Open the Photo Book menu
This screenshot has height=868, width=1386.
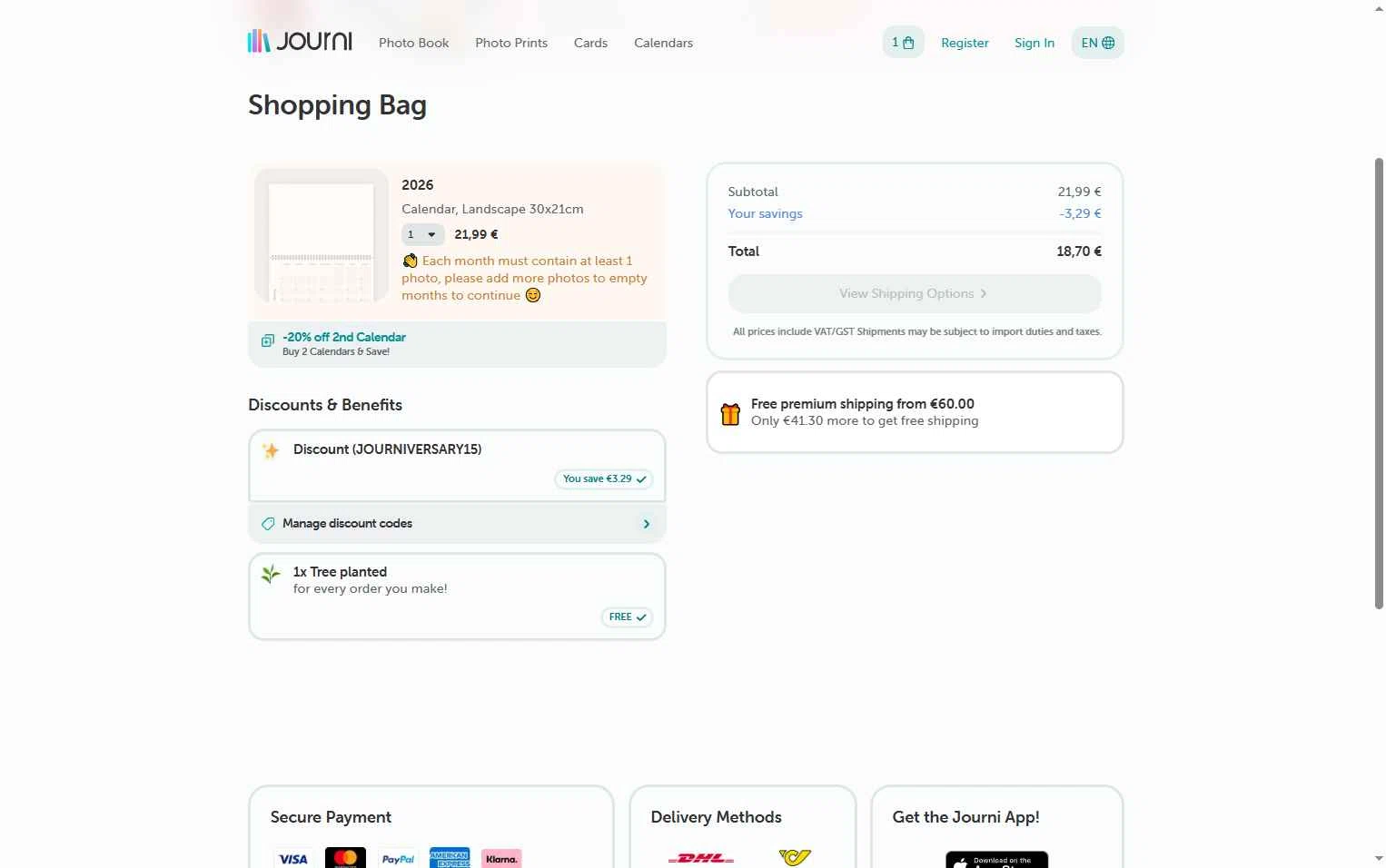(414, 43)
